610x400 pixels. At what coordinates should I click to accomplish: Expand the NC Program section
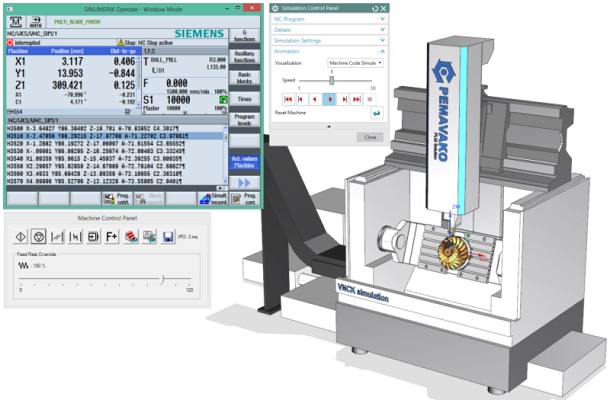[329, 19]
